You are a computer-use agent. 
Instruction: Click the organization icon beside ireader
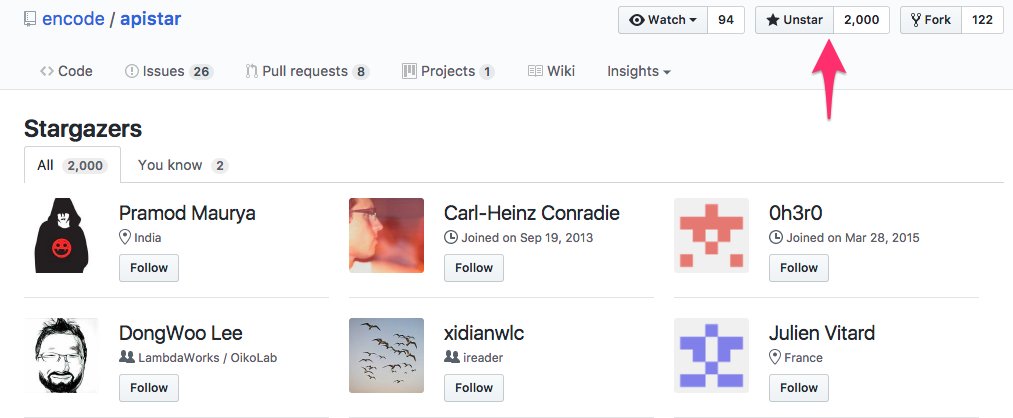pyautogui.click(x=452, y=357)
